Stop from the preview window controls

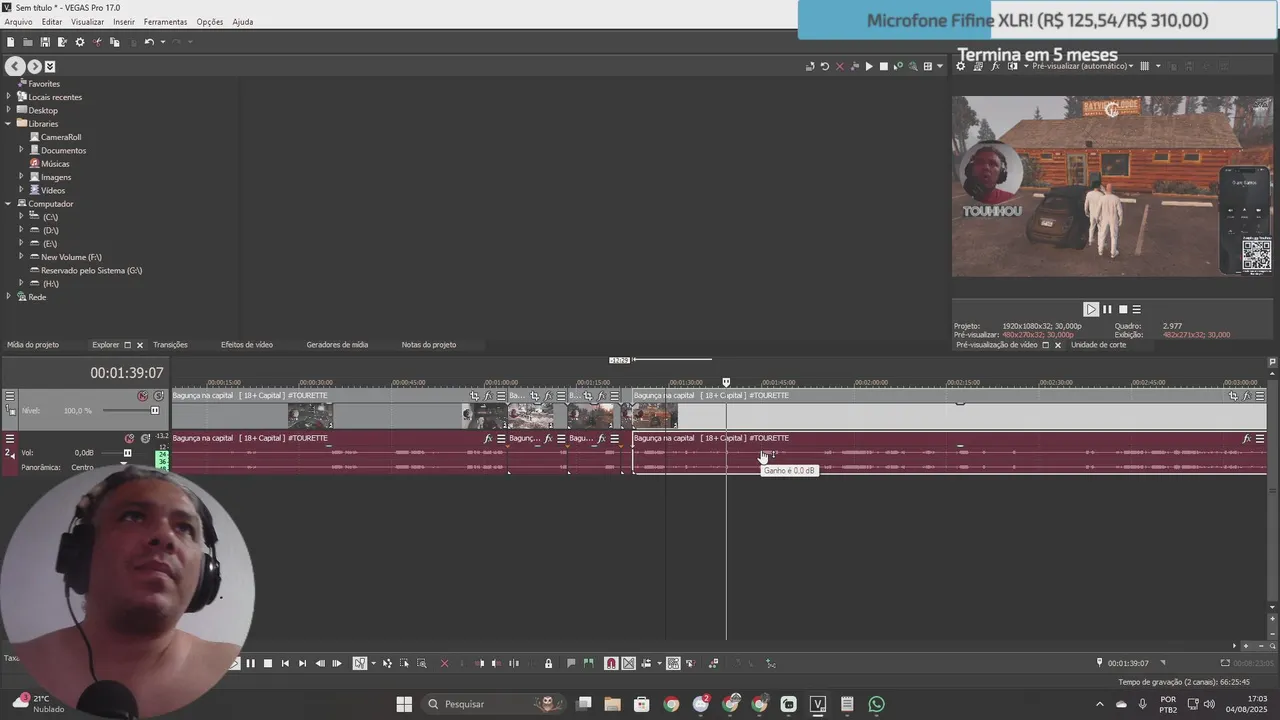click(1122, 309)
